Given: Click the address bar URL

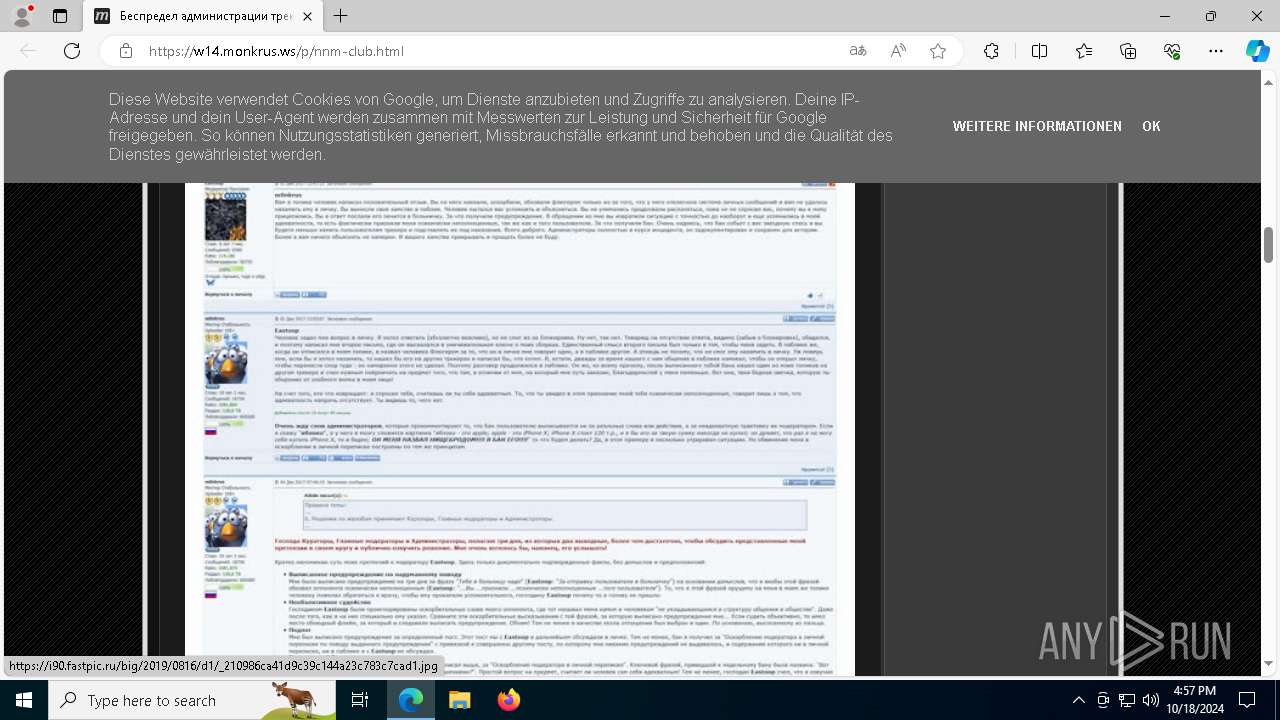Looking at the screenshot, I should point(276,51).
